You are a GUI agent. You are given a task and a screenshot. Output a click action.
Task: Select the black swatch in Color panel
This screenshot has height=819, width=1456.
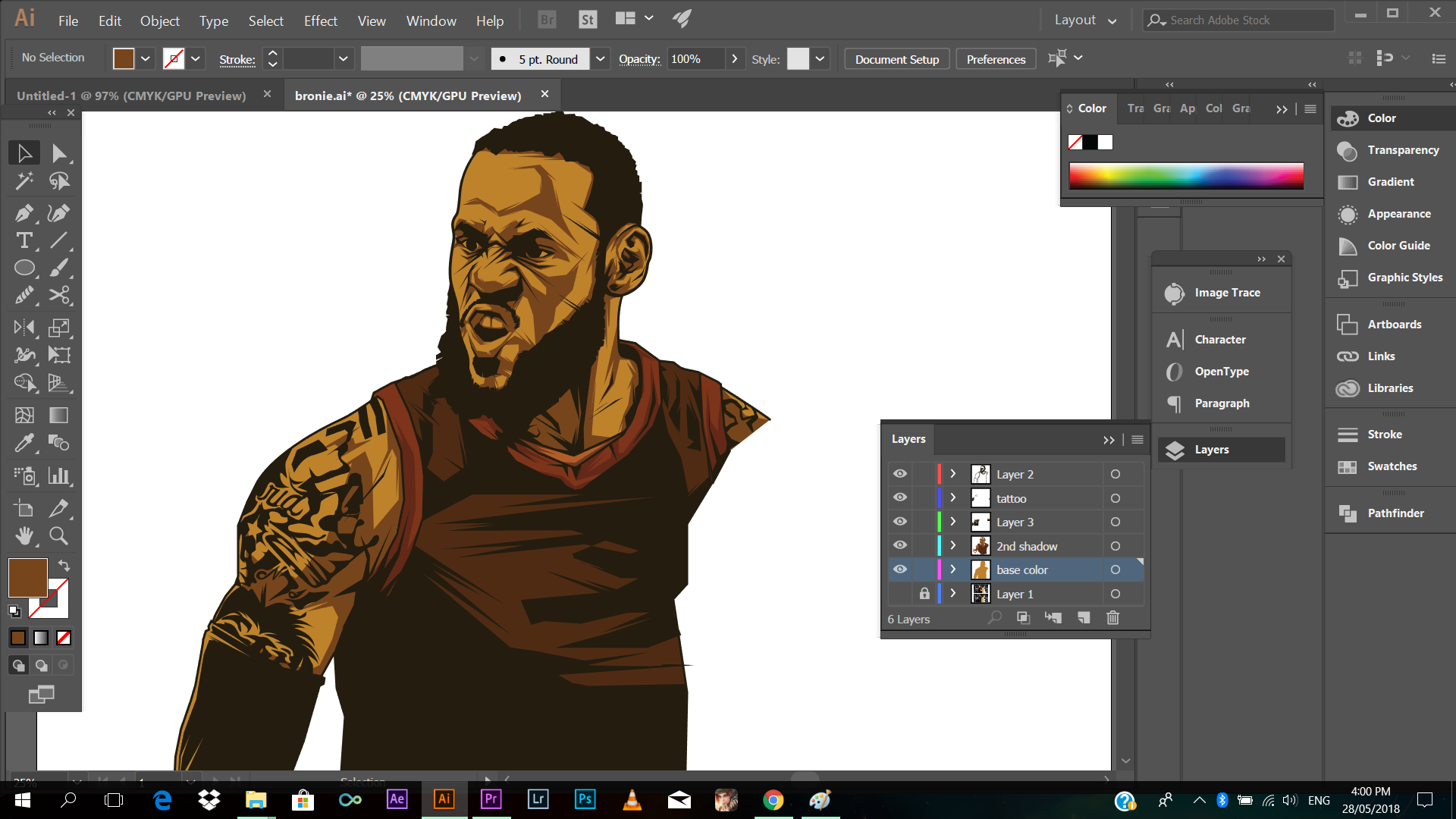click(x=1090, y=143)
